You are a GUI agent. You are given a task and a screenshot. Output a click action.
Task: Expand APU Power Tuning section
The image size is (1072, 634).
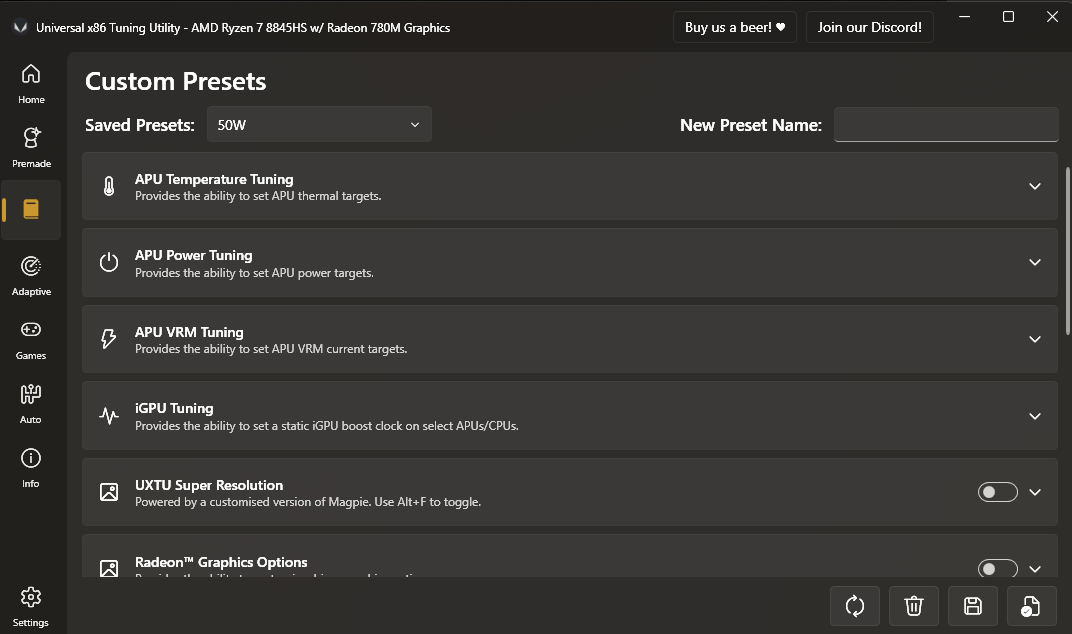click(1034, 263)
